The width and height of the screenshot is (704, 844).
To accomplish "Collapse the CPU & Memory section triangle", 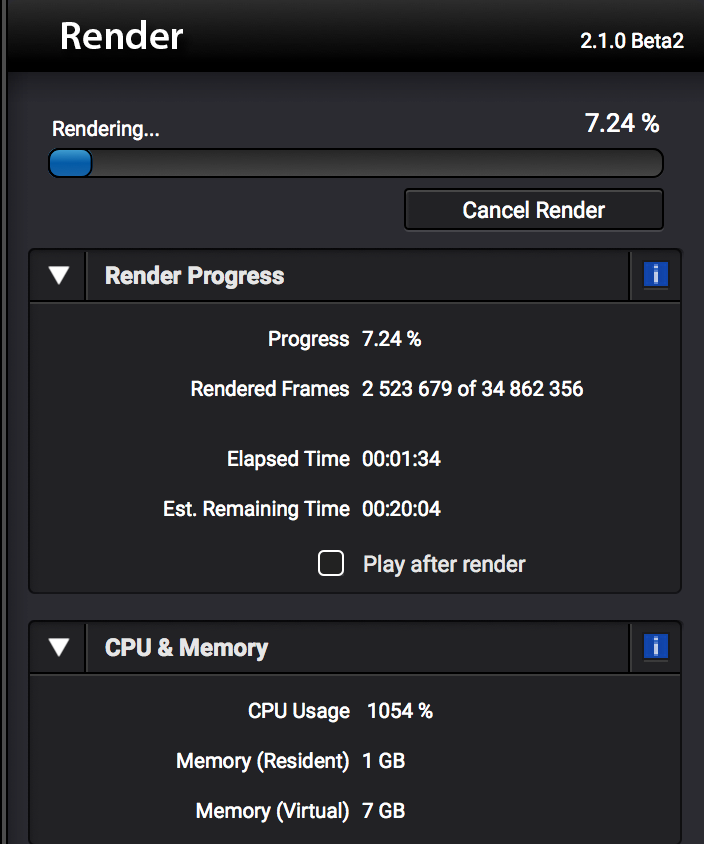I will (x=59, y=647).
